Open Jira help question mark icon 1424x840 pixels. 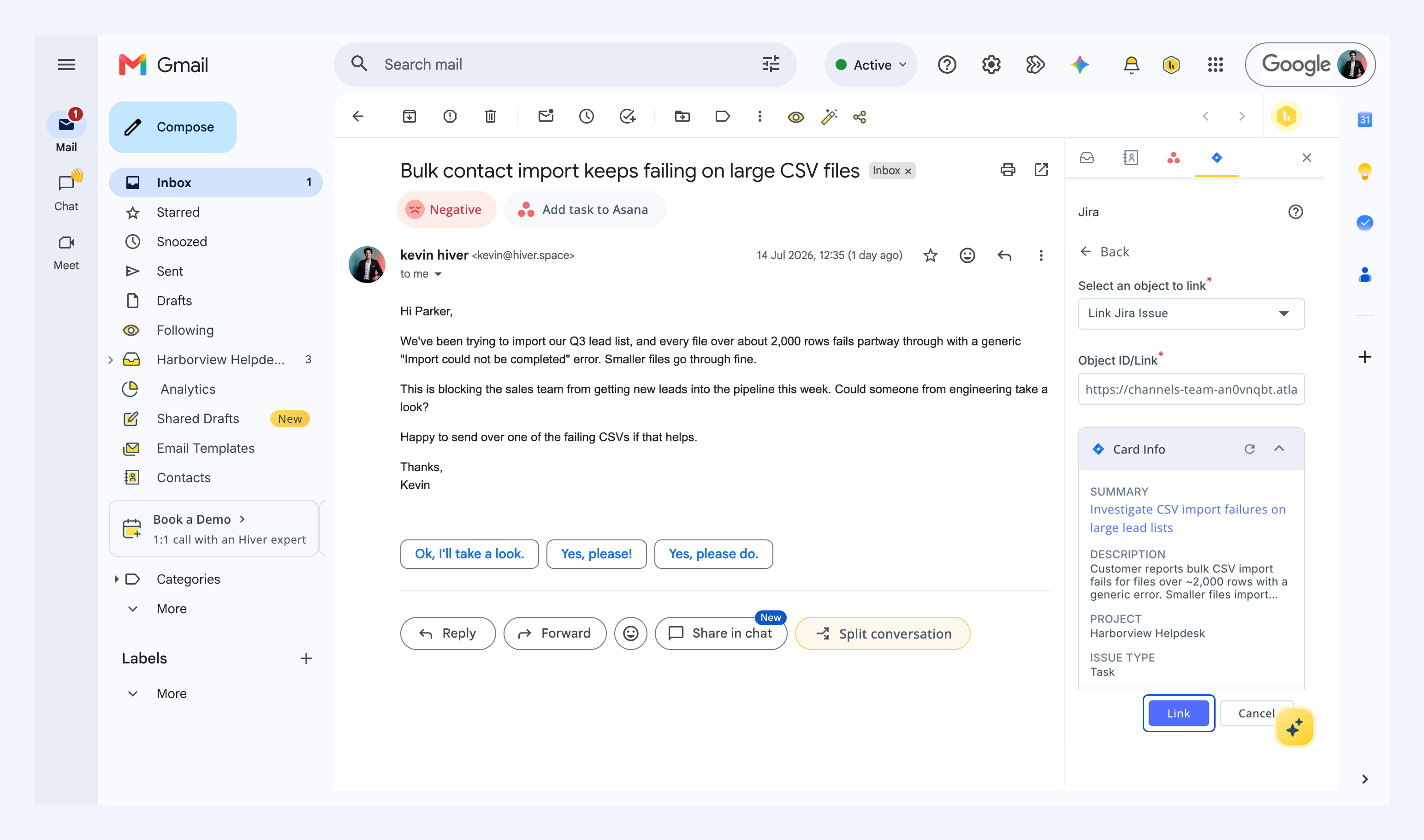(1295, 212)
